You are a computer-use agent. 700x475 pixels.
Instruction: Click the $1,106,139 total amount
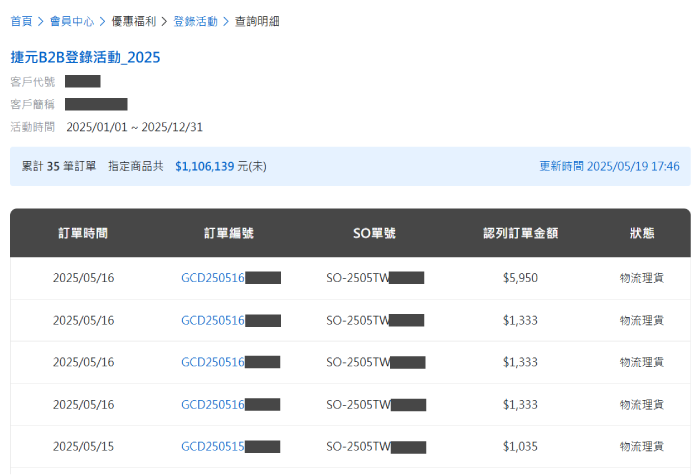pos(204,166)
